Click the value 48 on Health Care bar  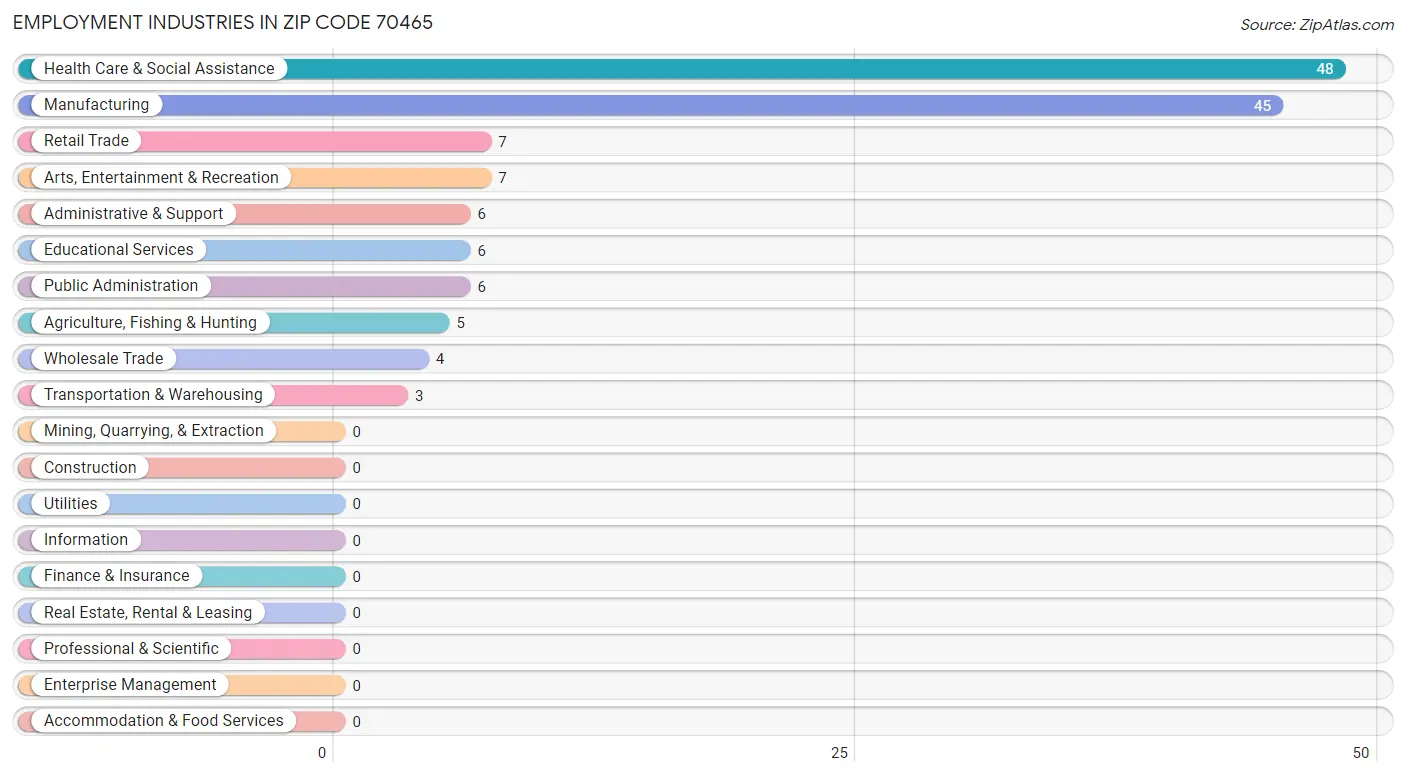coord(1325,69)
